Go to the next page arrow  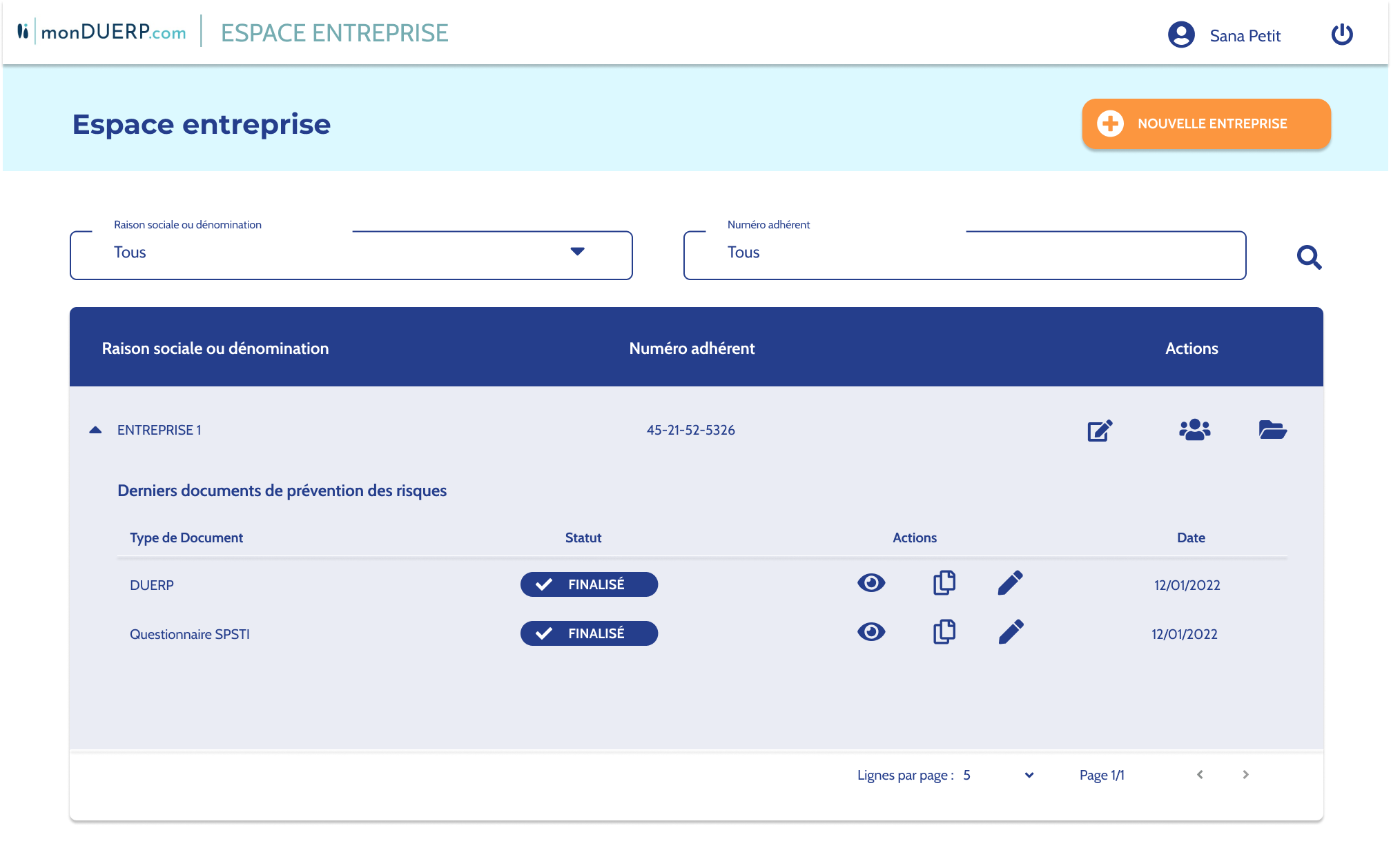coord(1245,775)
